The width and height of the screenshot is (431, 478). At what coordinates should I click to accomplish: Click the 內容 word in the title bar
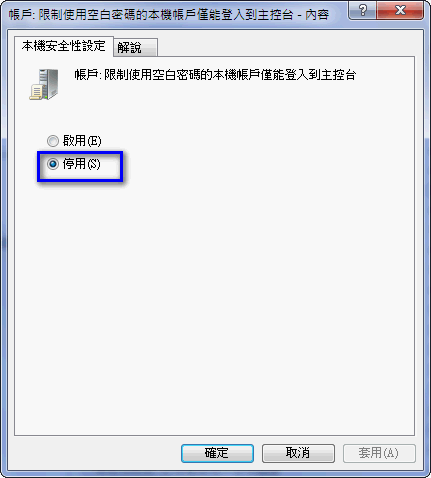(x=317, y=15)
